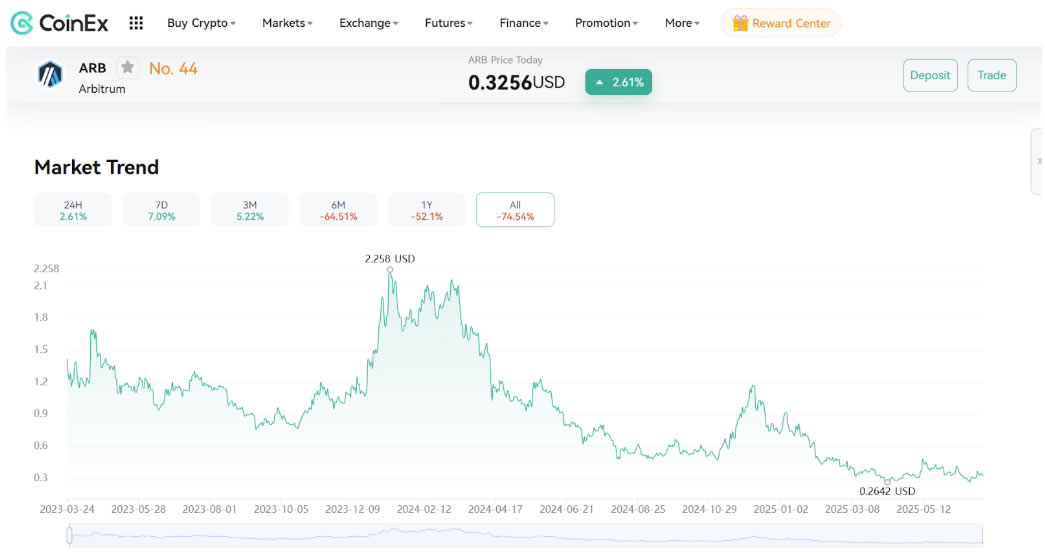Click the green 2.61% price change badge
1045x552 pixels.
(618, 82)
